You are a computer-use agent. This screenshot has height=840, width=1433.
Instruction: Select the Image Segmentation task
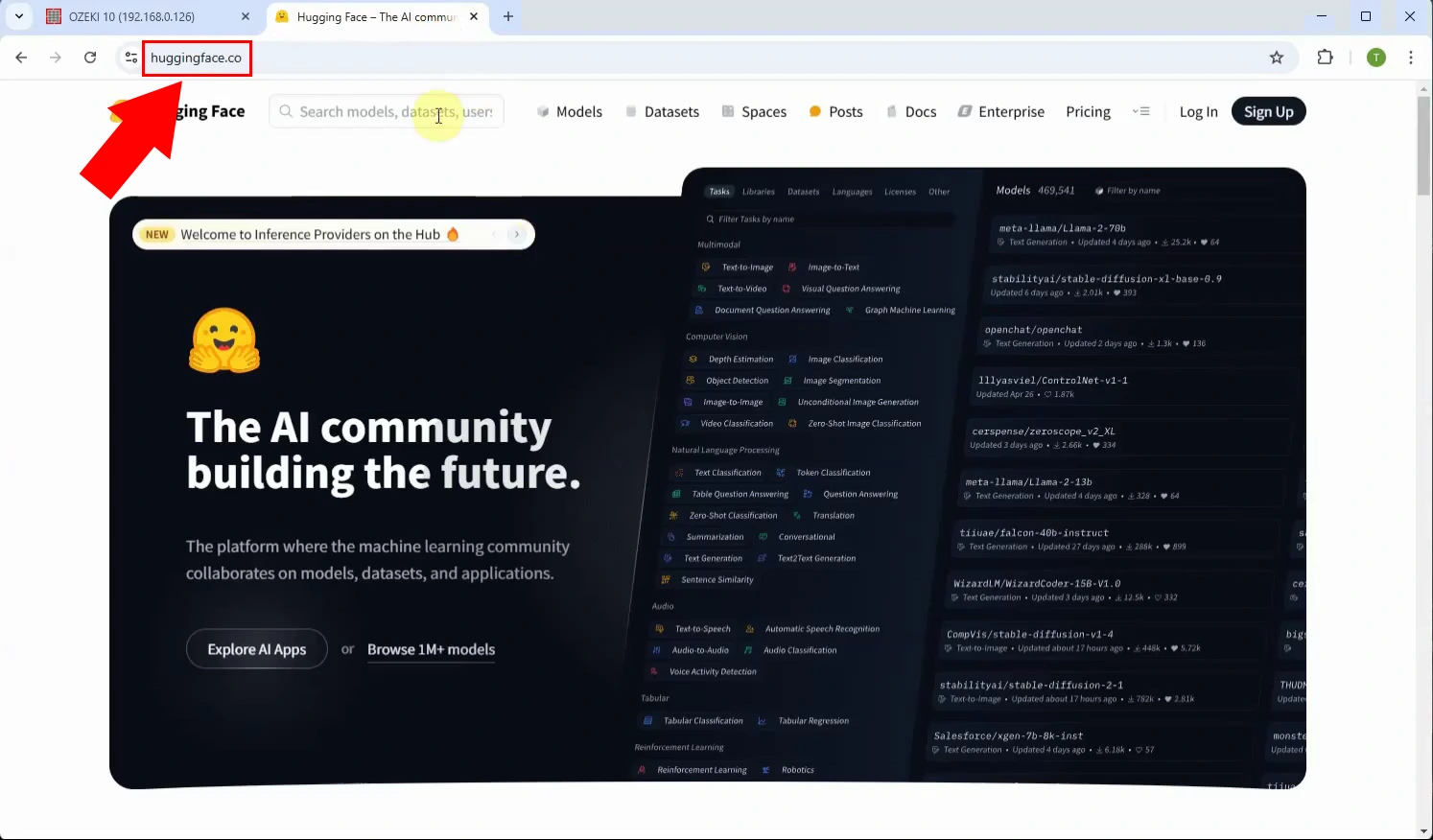pos(833,381)
